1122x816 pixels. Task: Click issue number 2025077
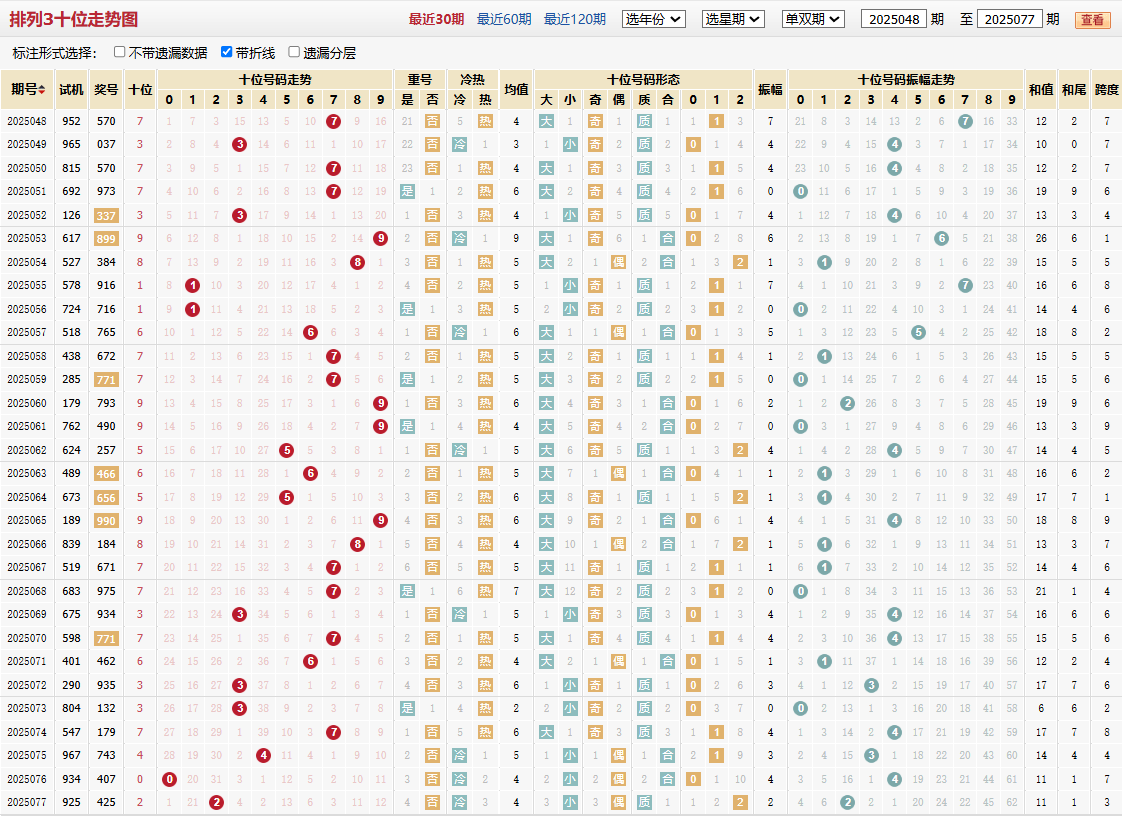pyautogui.click(x=27, y=803)
